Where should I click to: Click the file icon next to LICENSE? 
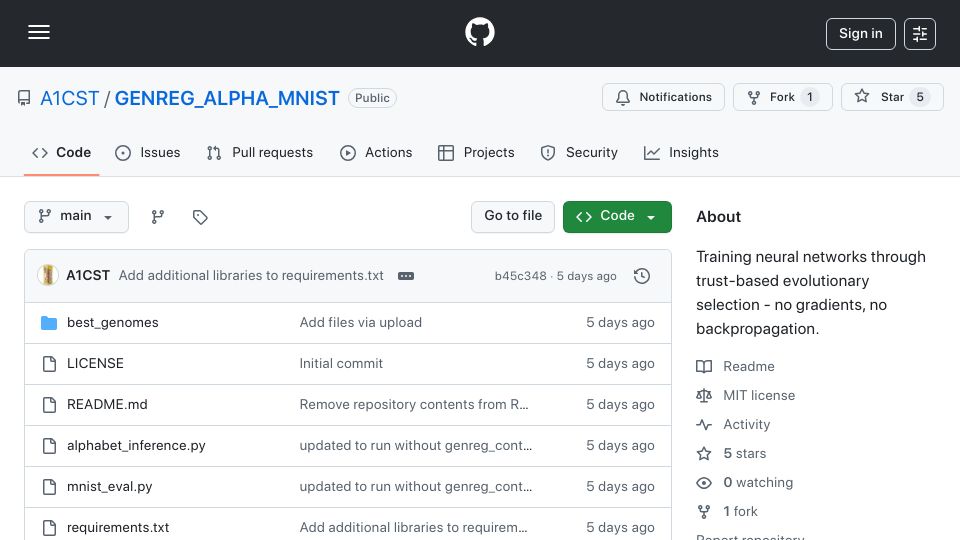49,364
